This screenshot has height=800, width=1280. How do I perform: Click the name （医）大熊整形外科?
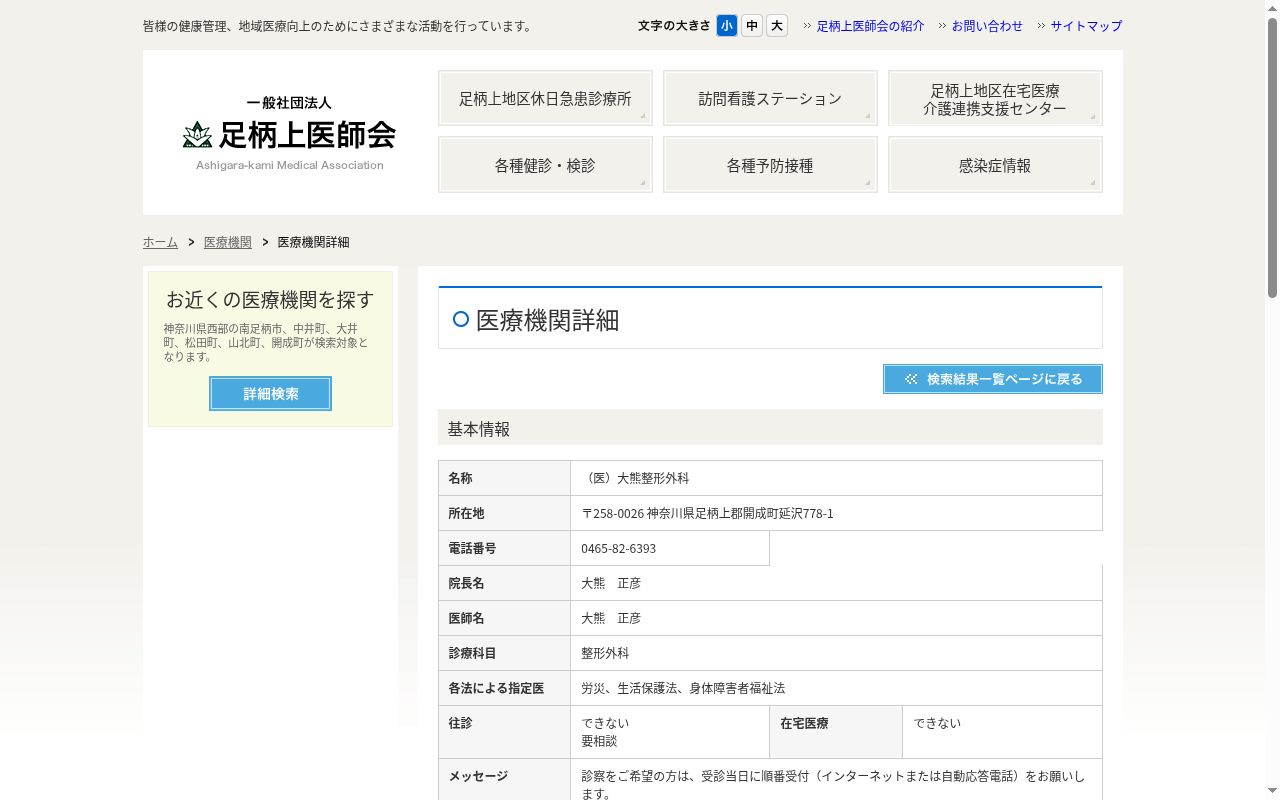635,478
